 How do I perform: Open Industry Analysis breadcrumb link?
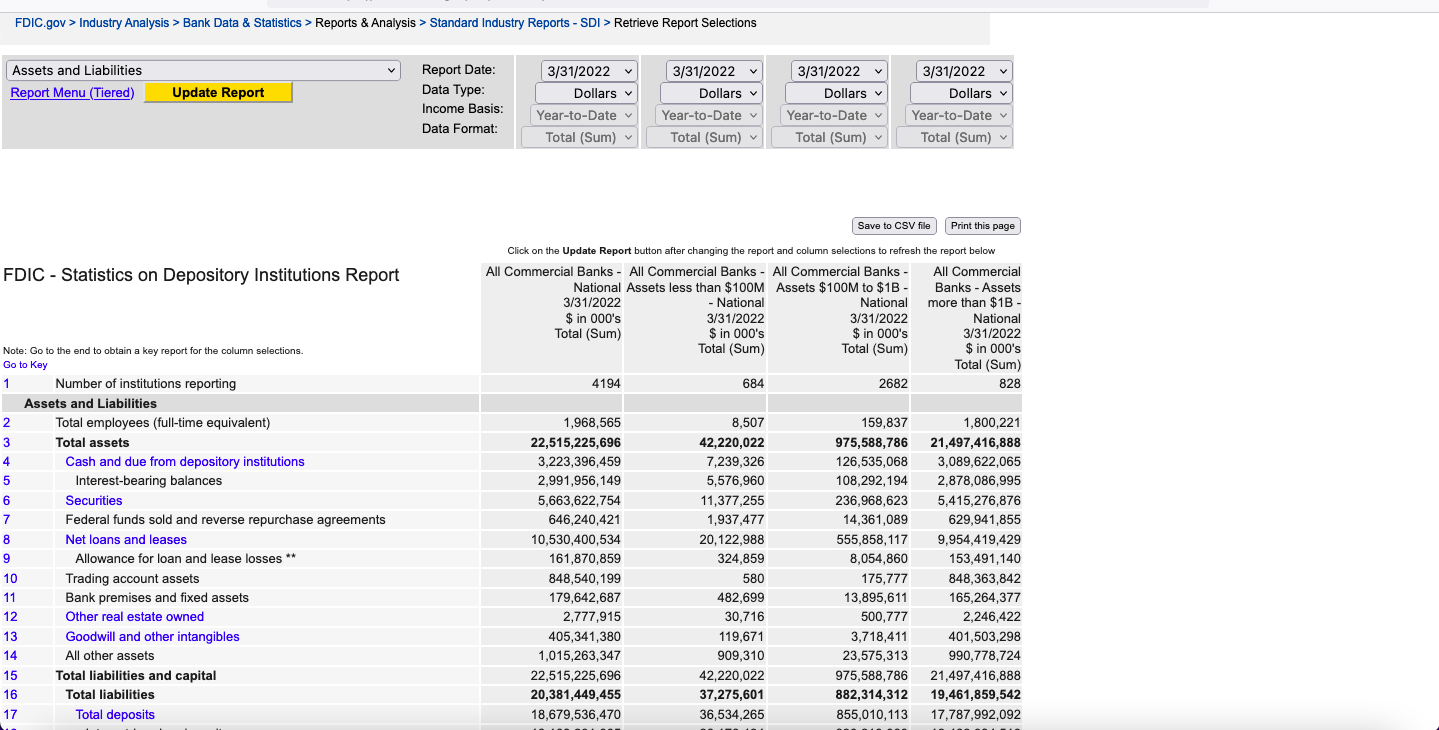124,23
